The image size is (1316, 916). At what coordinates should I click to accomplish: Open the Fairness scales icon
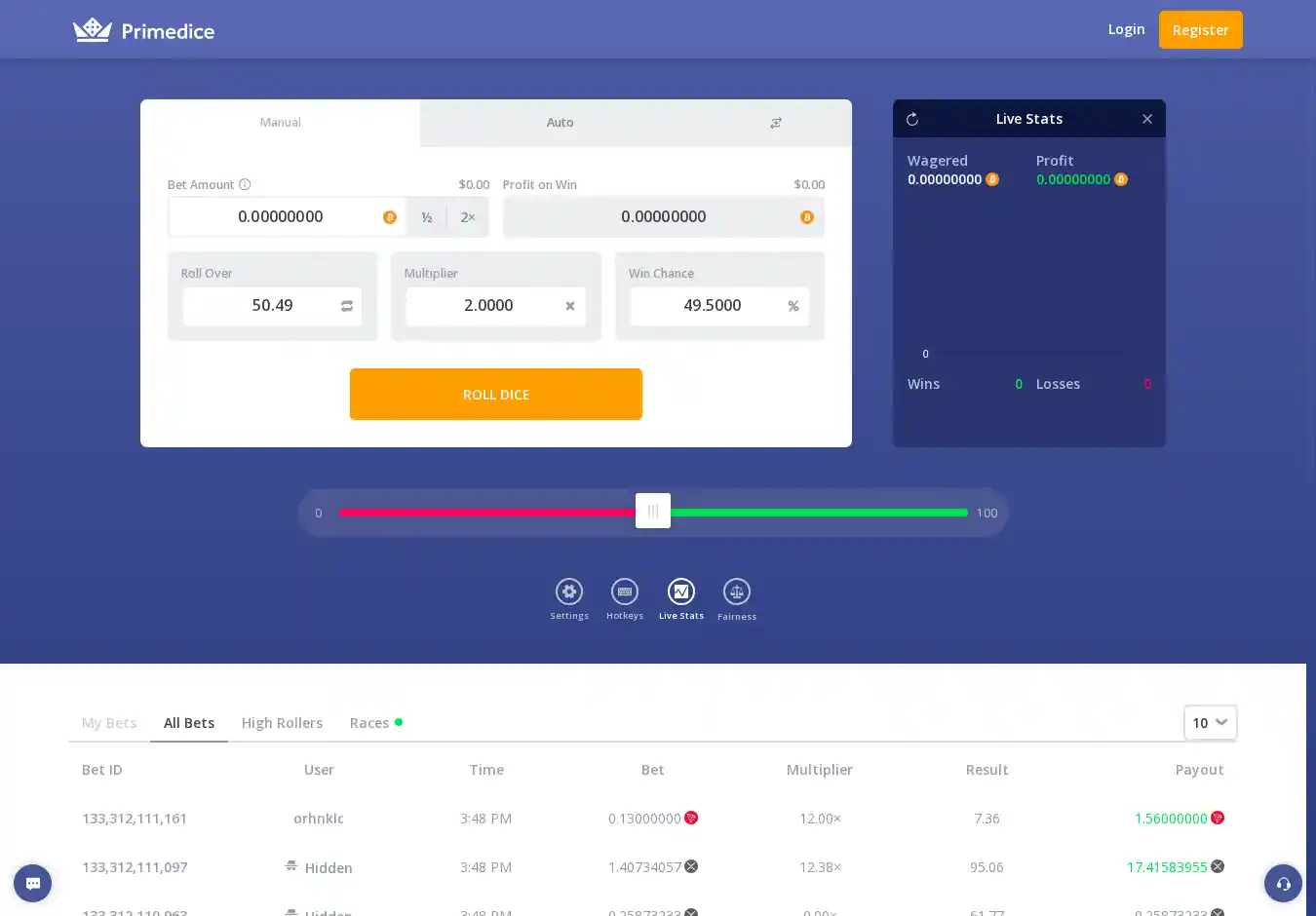[x=737, y=592]
